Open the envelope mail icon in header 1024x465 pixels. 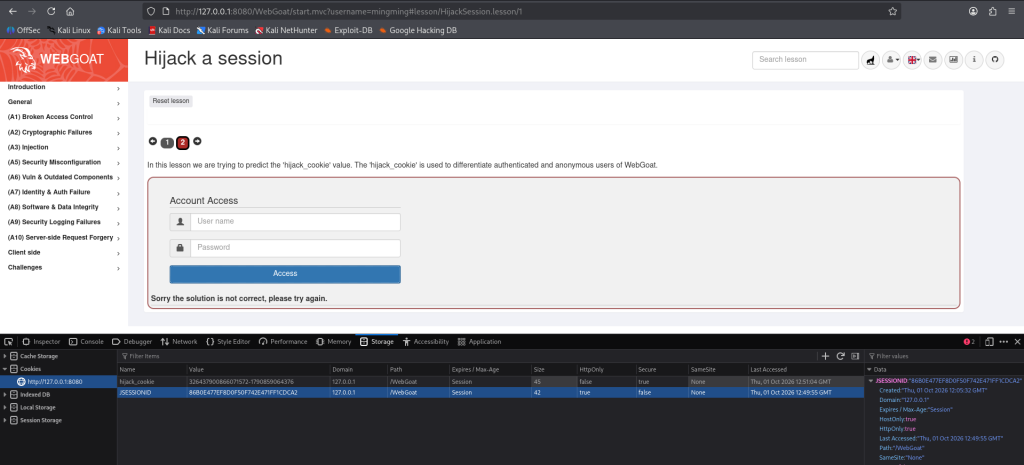933,59
